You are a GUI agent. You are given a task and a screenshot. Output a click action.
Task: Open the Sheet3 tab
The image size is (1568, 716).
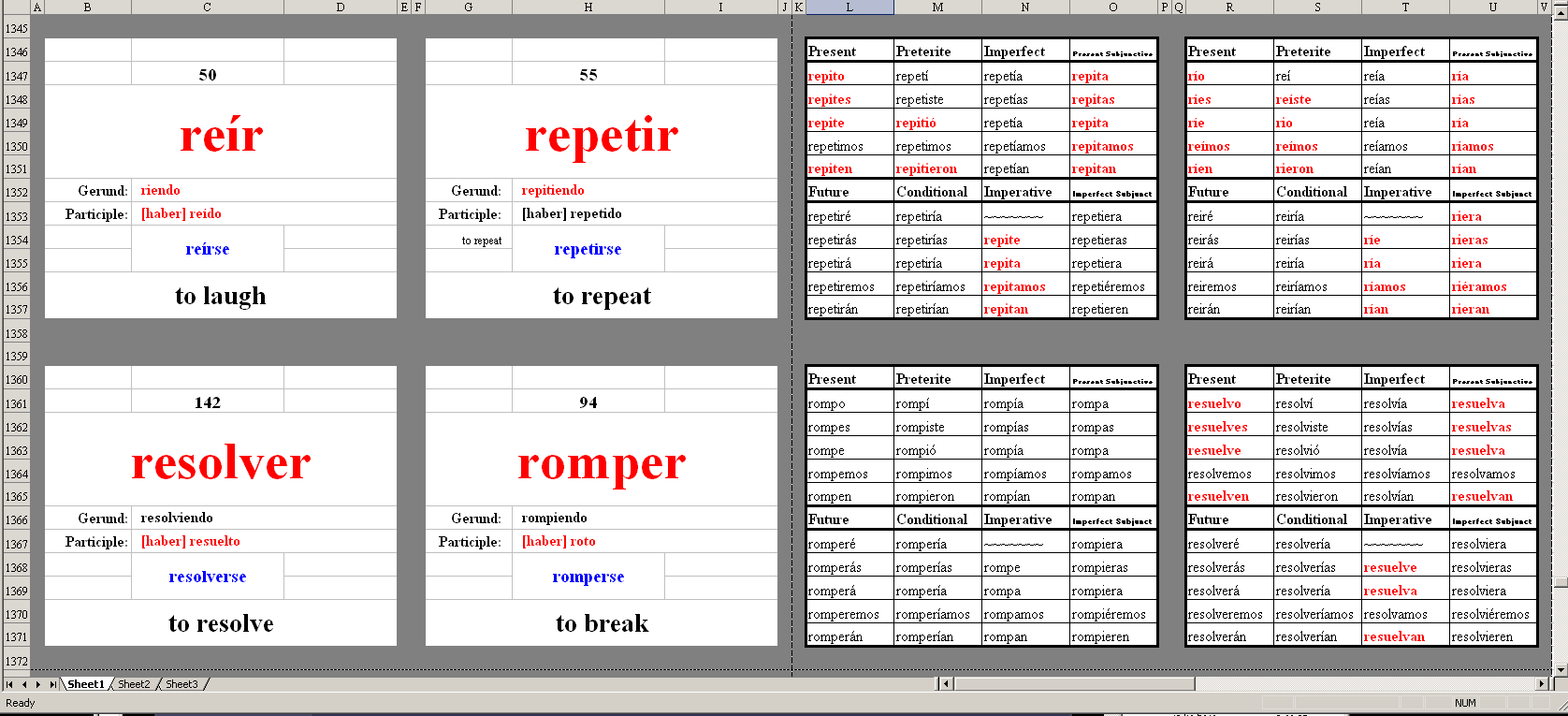[182, 684]
